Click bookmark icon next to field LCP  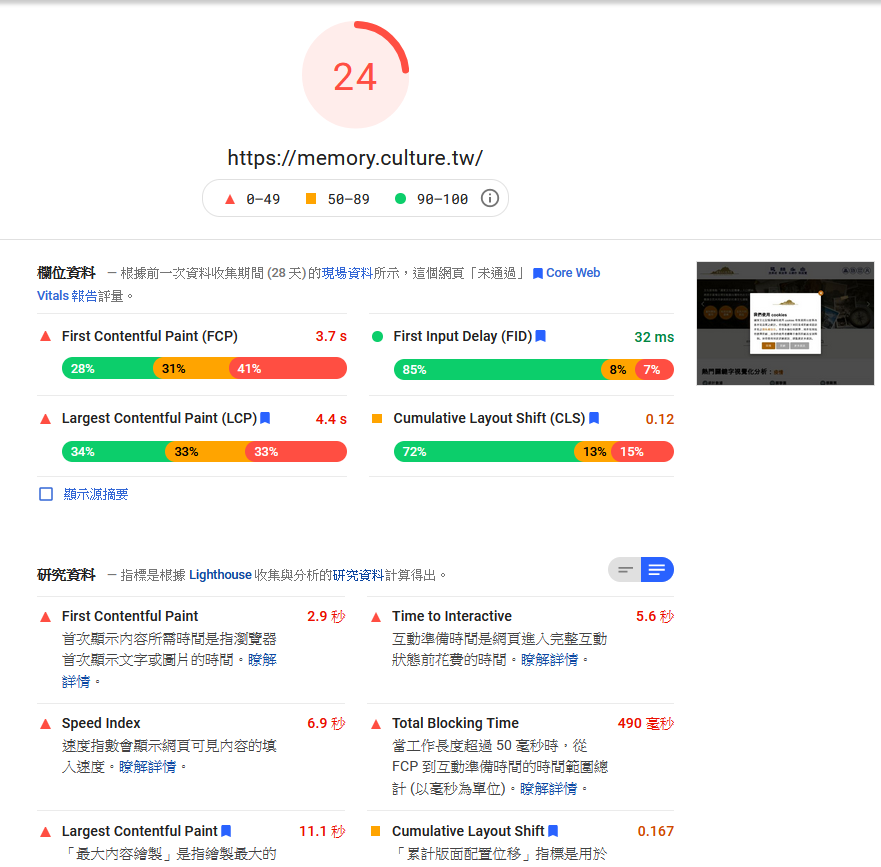click(x=265, y=419)
